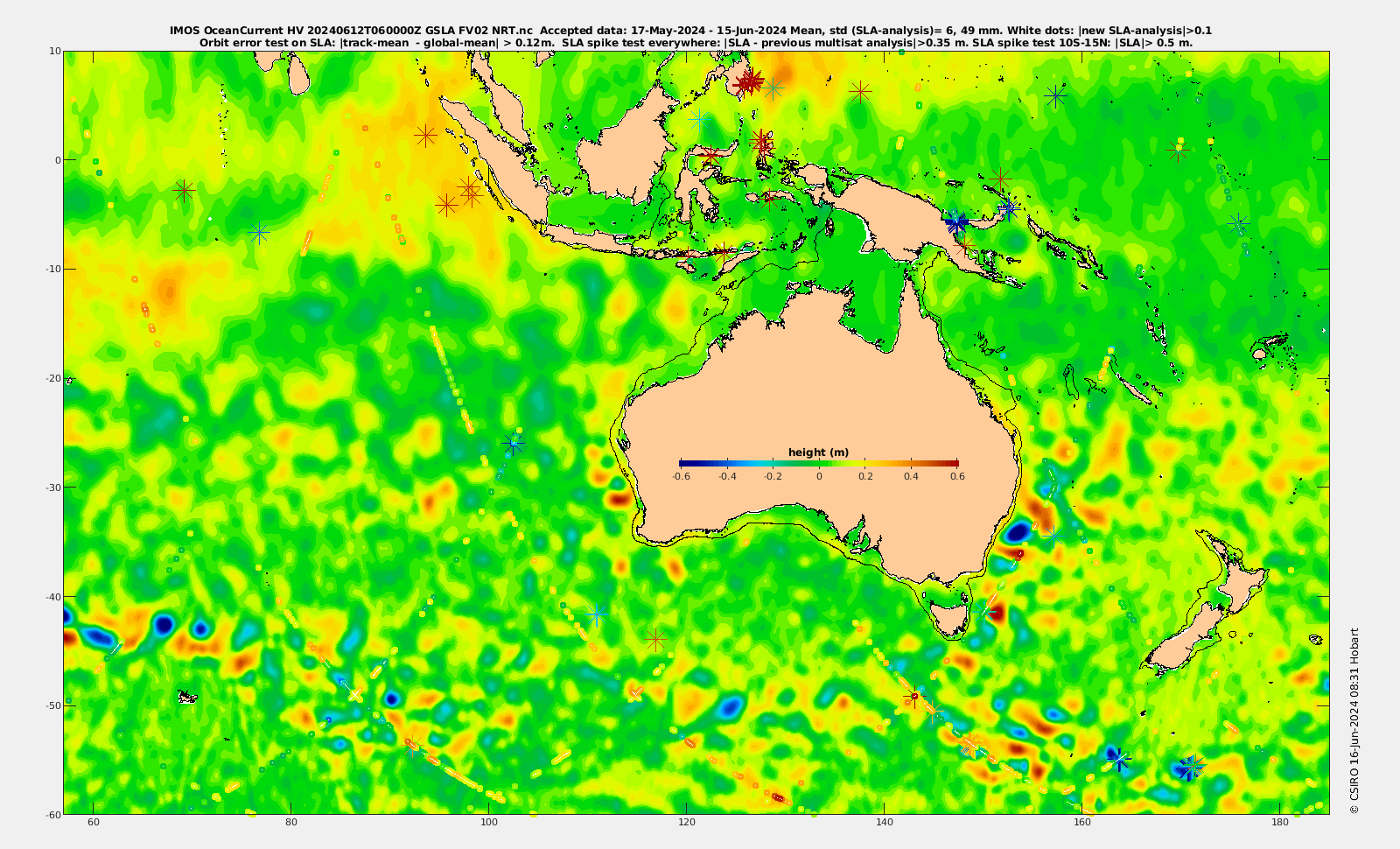Screen dimensions: 1400x849
Task: Click the latitude axis label '-50'
Action: [x=53, y=705]
